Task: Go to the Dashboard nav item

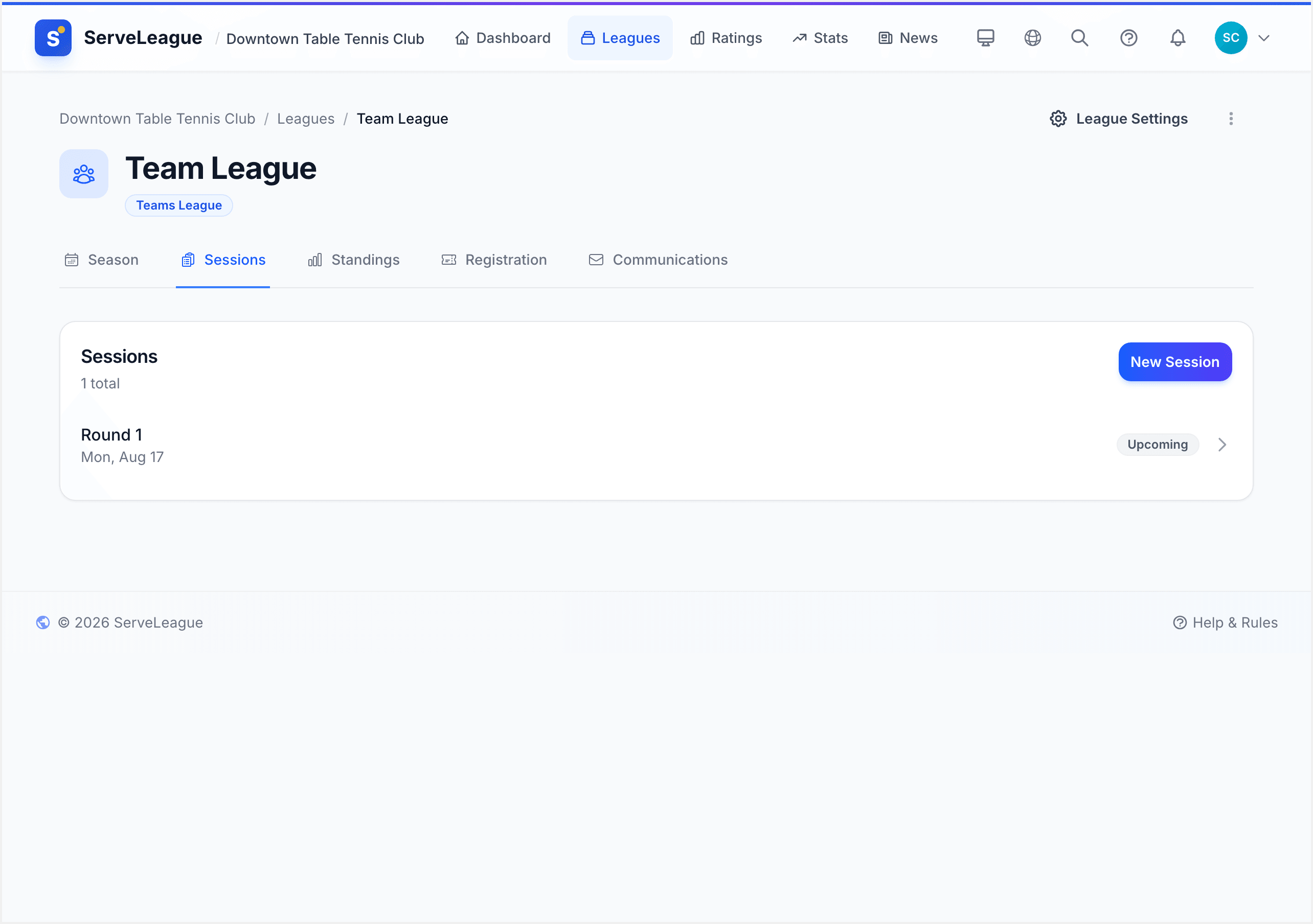Action: [503, 38]
